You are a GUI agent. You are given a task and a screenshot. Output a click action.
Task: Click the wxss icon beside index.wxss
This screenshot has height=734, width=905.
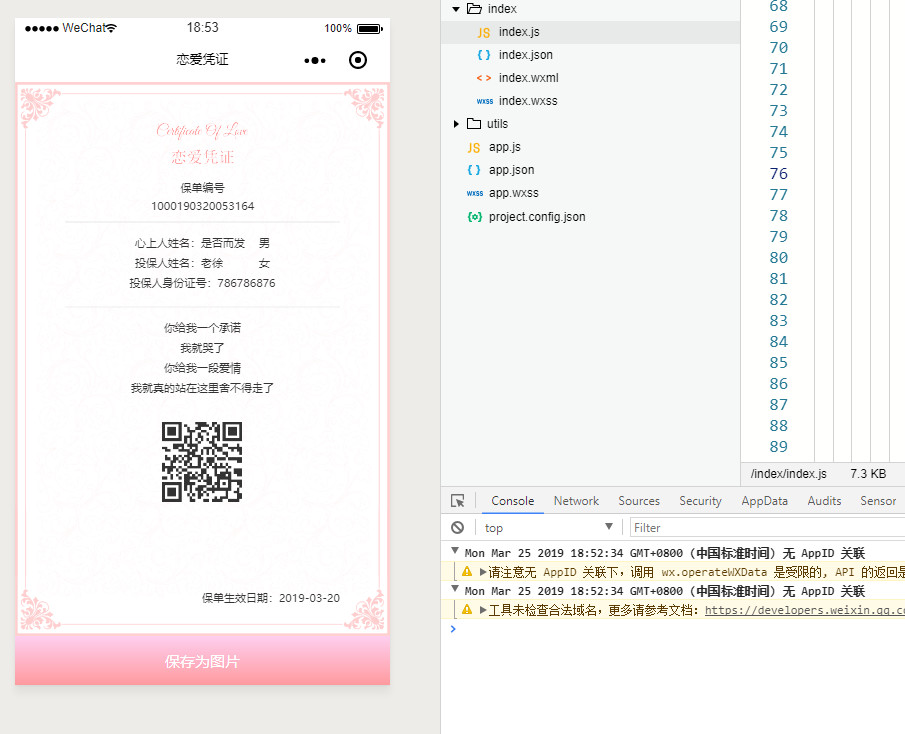point(485,101)
